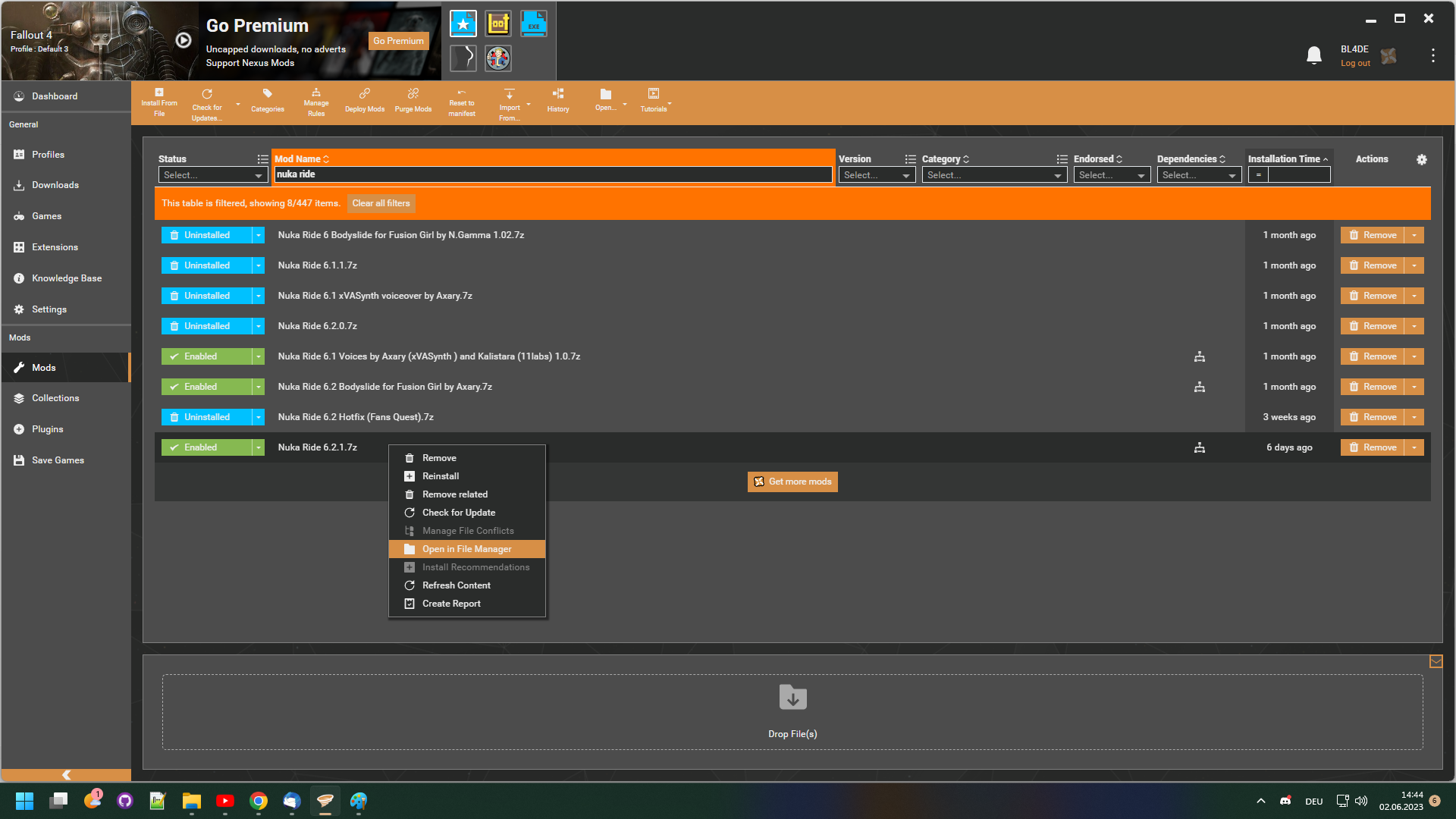Open Collections in sidebar
The width and height of the screenshot is (1456, 819).
pyautogui.click(x=66, y=398)
